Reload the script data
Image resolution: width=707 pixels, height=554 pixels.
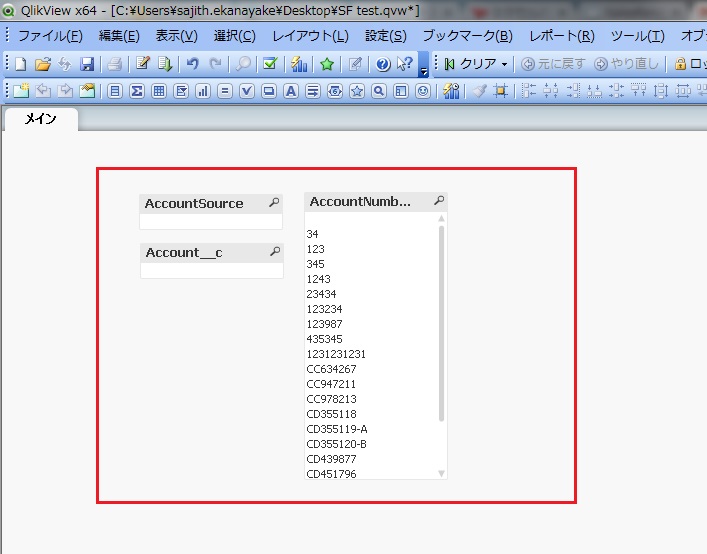coord(165,64)
